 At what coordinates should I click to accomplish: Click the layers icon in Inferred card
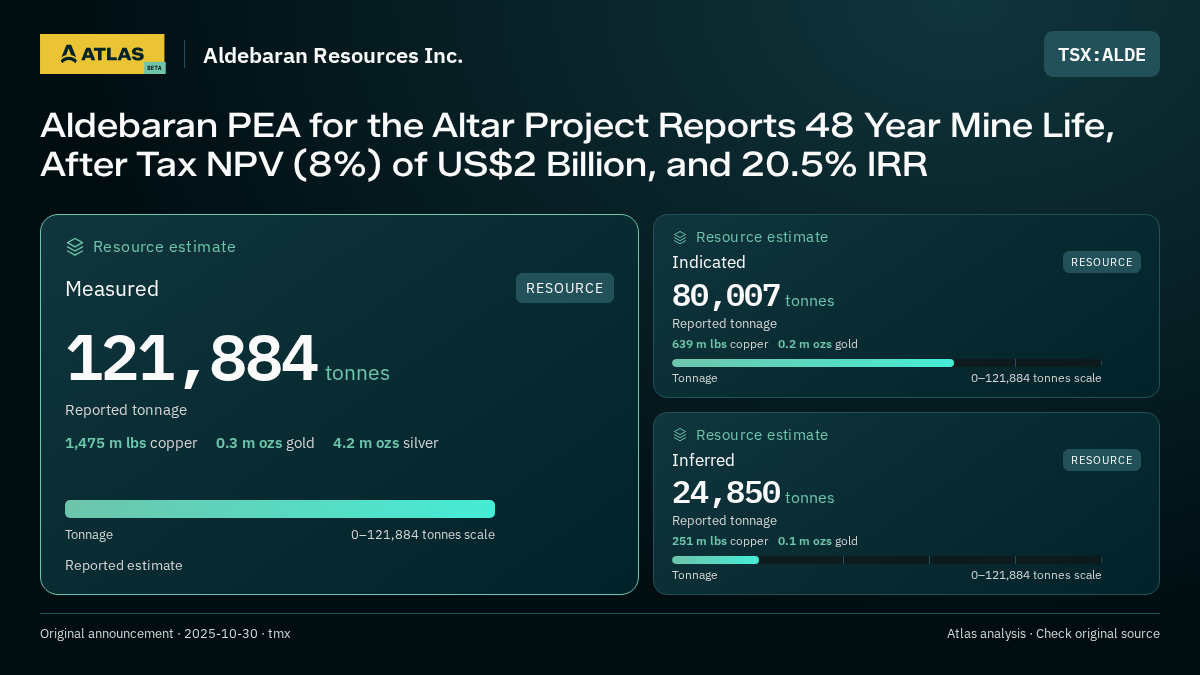point(680,435)
